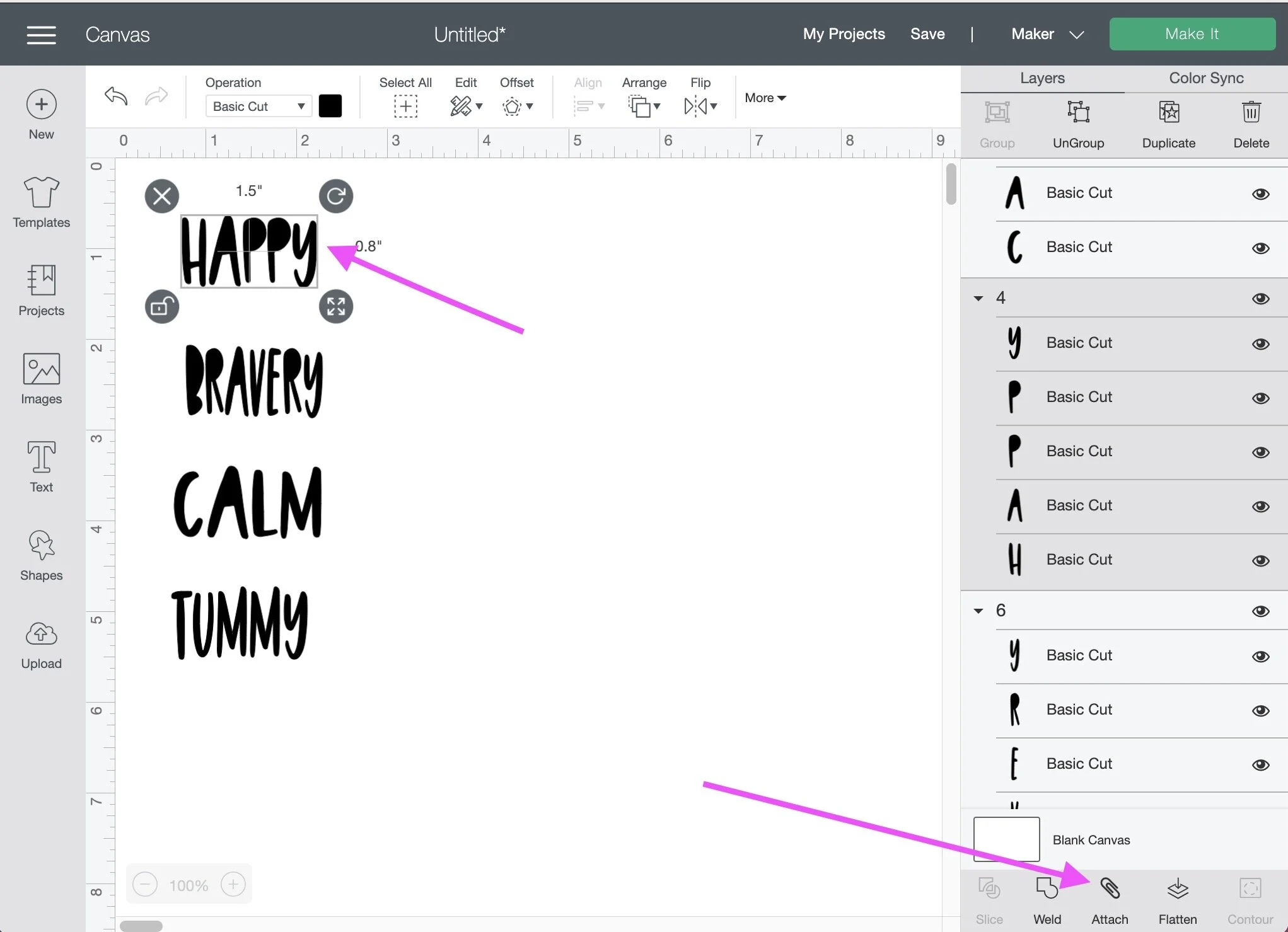
Task: Click the Duplicate layer icon
Action: point(1168,113)
